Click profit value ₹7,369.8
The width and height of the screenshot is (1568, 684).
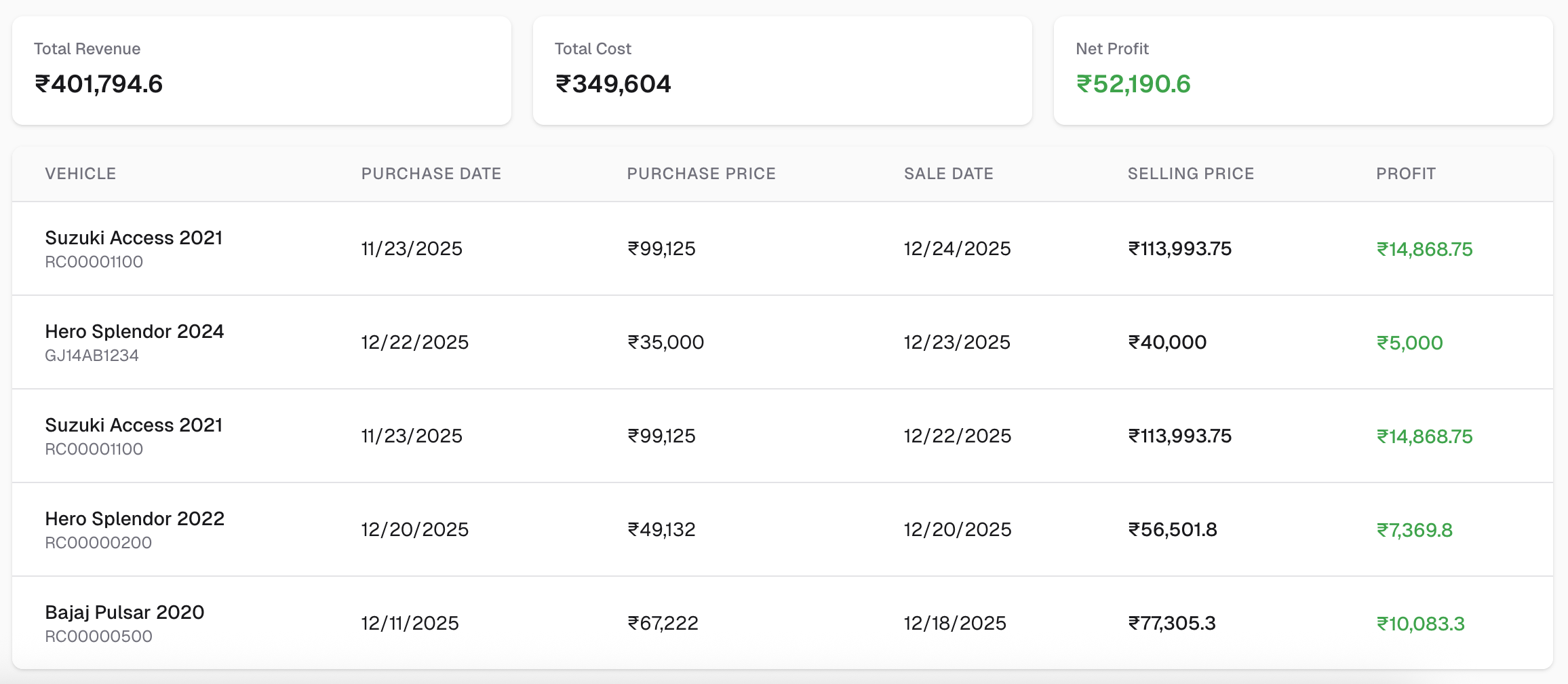tap(1415, 530)
